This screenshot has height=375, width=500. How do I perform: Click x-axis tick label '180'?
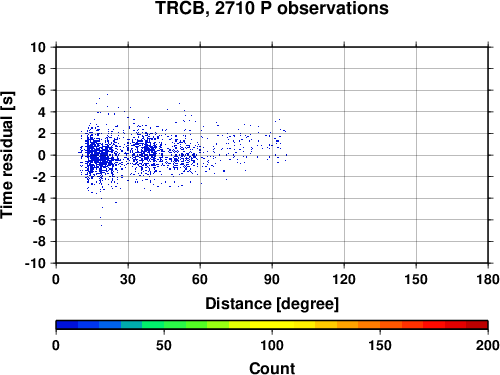pos(488,279)
